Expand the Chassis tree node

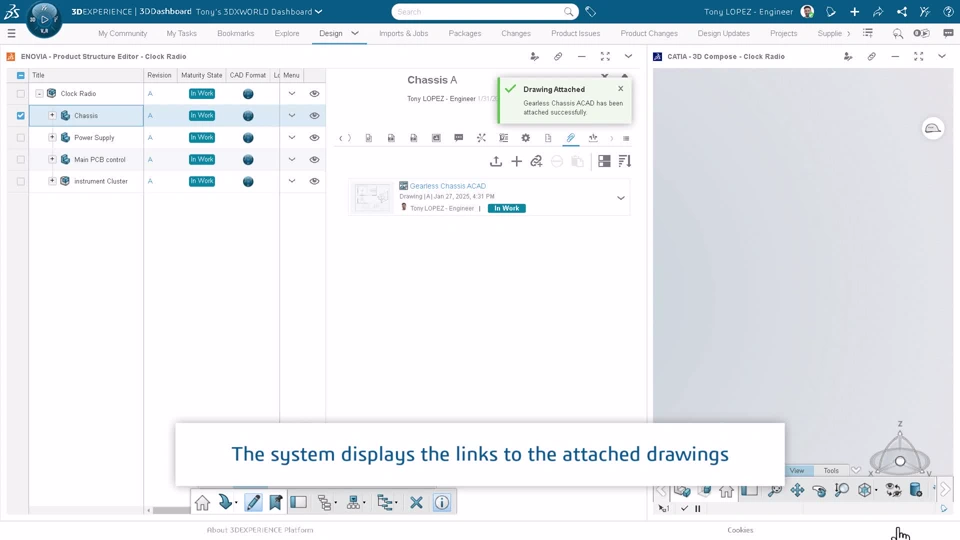pos(52,115)
